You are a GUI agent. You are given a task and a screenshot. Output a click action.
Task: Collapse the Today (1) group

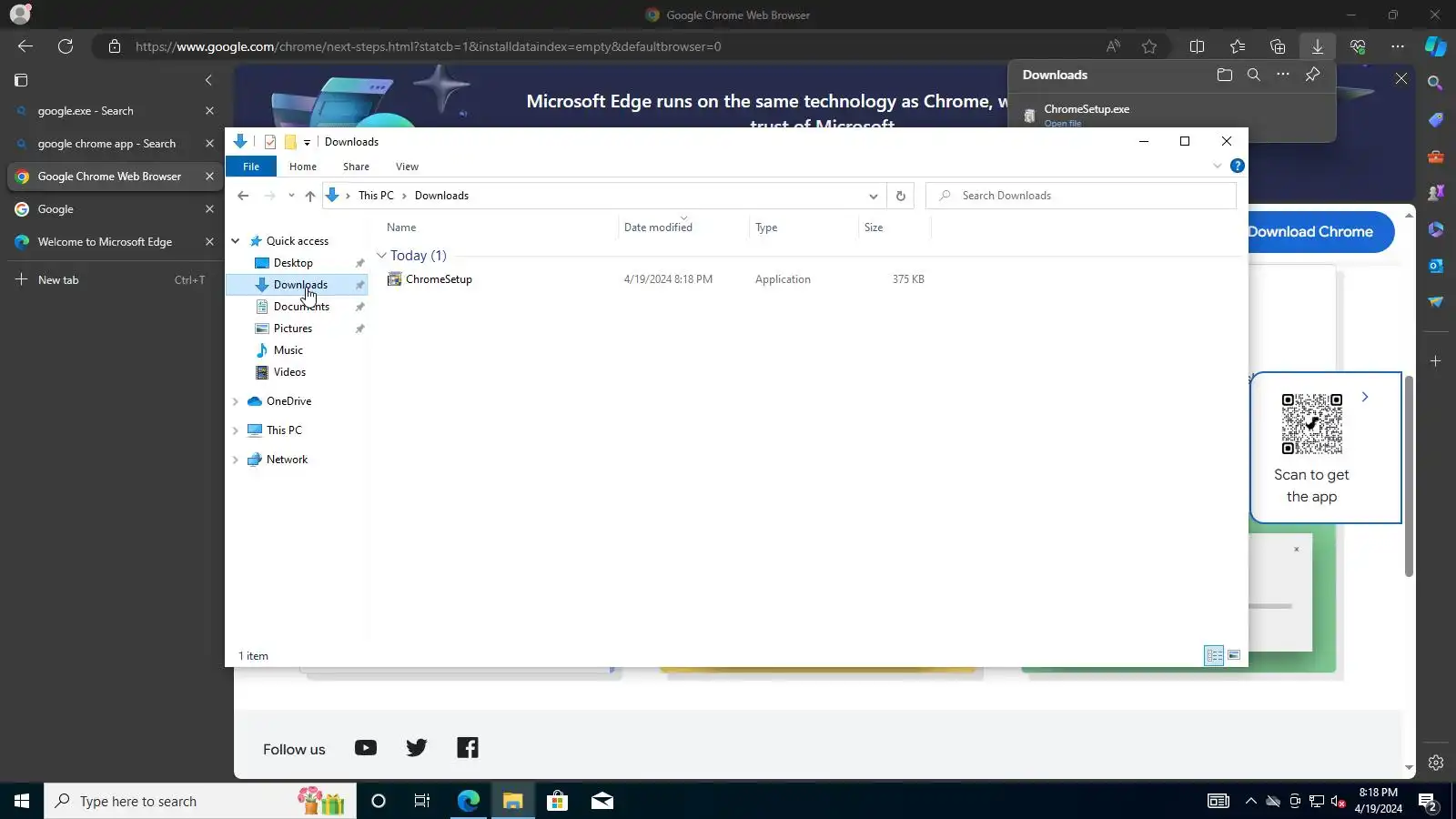[382, 256]
